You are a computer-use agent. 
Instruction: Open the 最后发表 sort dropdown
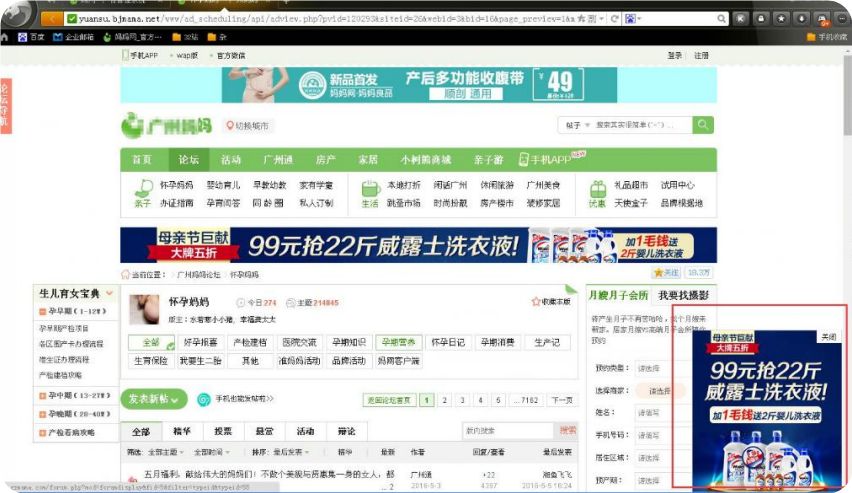point(291,452)
